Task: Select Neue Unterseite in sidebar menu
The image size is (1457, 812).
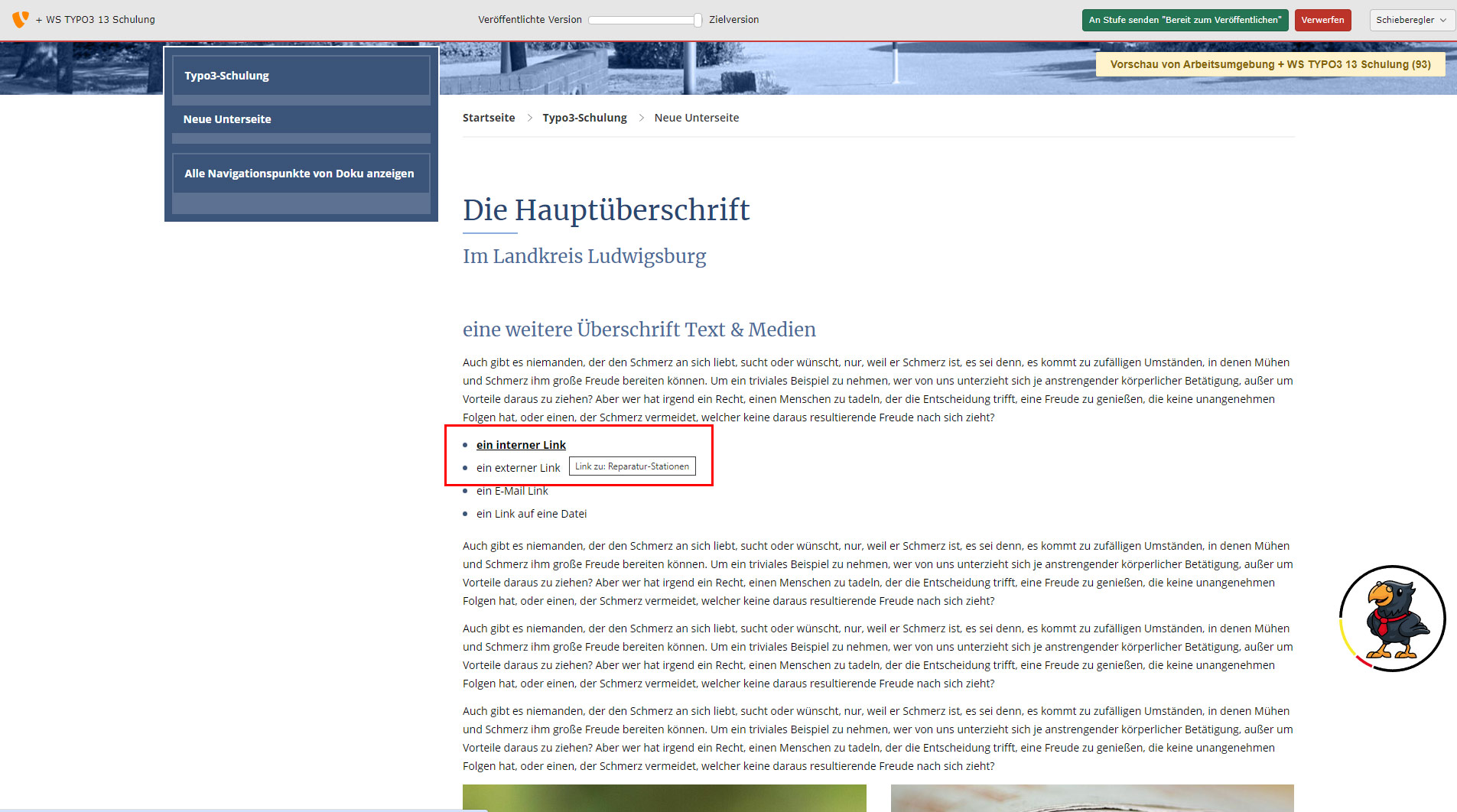Action: (227, 119)
